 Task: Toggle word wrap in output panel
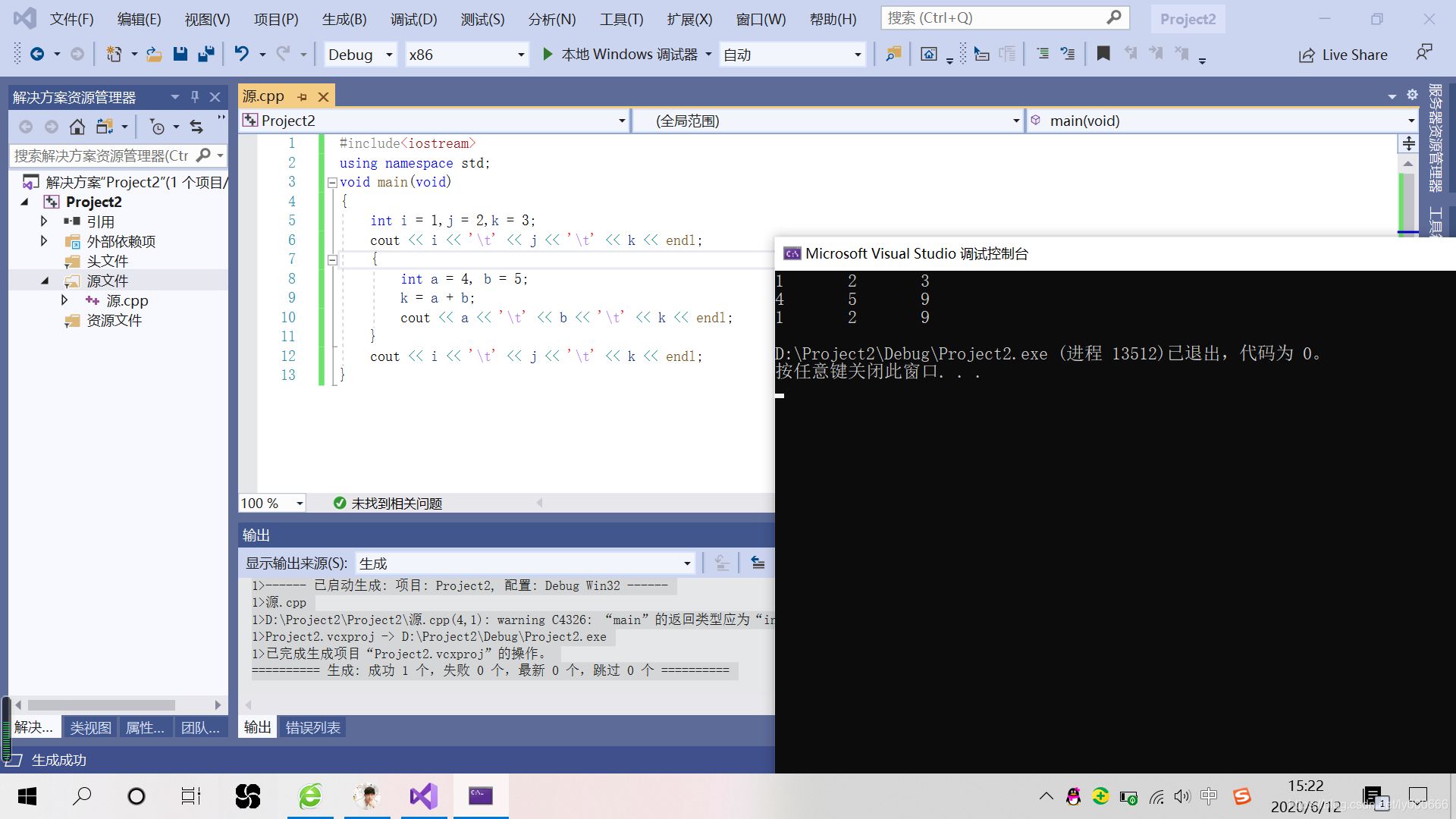coord(758,563)
